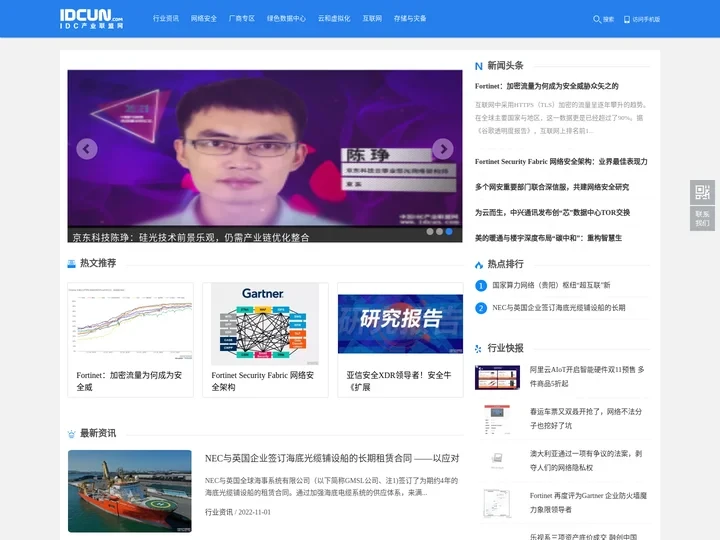Click the 行业快报 section heading
720x540 pixels.
point(505,348)
